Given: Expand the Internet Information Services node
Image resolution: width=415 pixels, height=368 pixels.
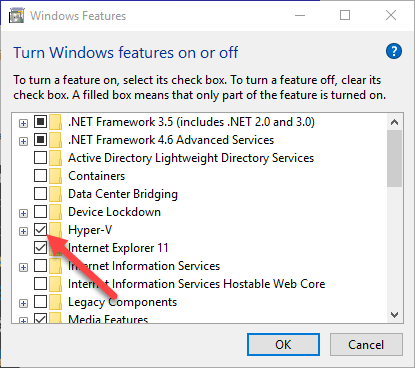Looking at the screenshot, I should point(23,267).
